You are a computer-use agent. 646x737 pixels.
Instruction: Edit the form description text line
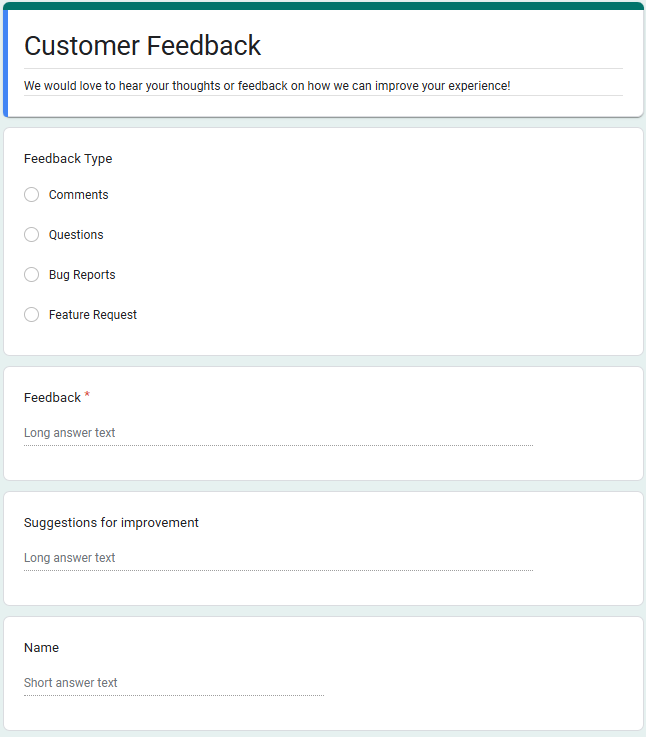[x=267, y=86]
